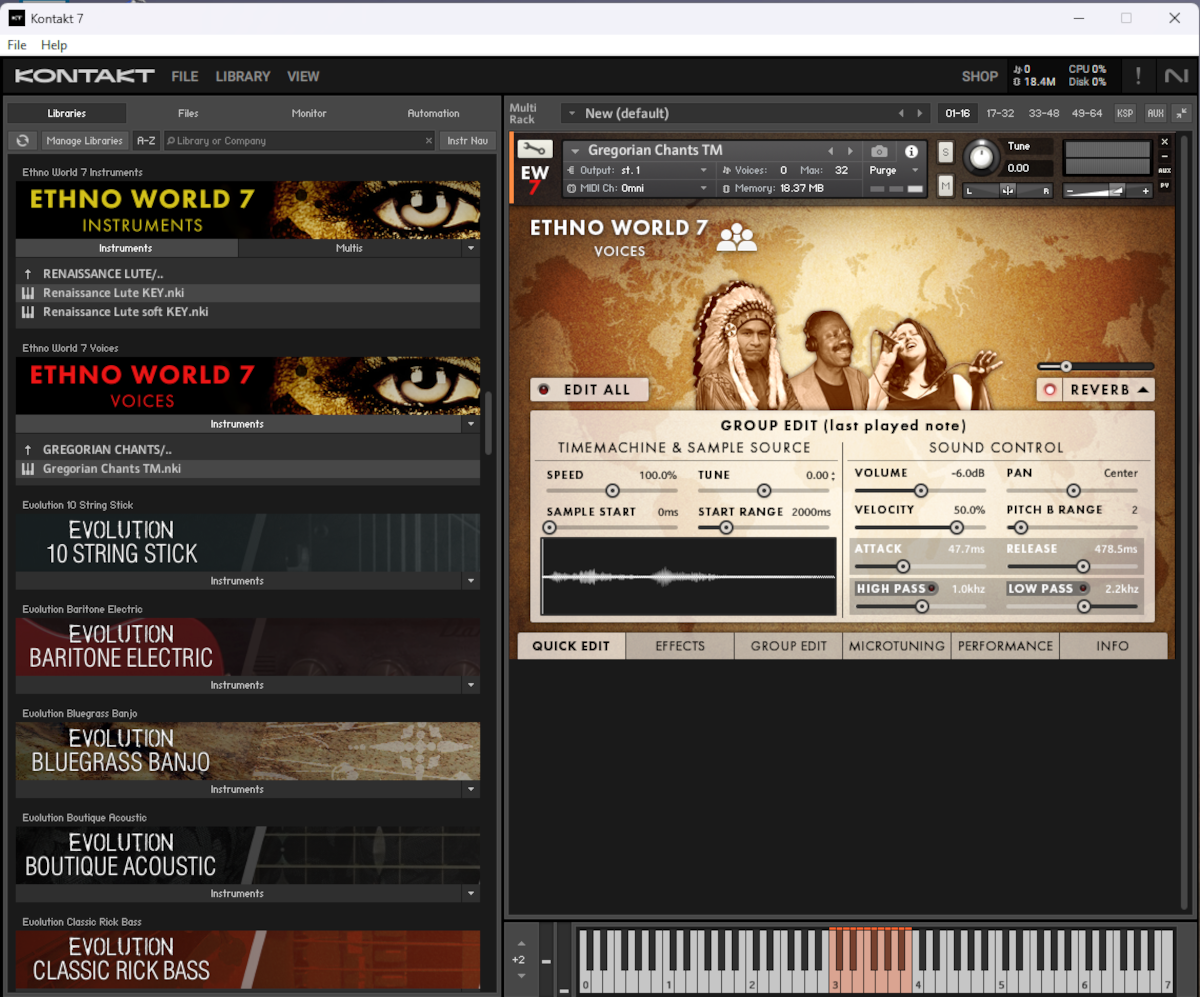Load next instrument with the right arrow

(849, 151)
